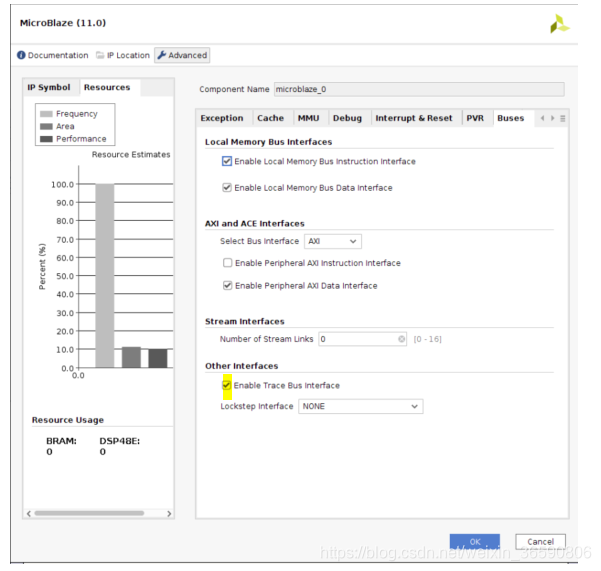Click the Area legend color swatch
This screenshot has width=601, height=571.
pos(46,126)
